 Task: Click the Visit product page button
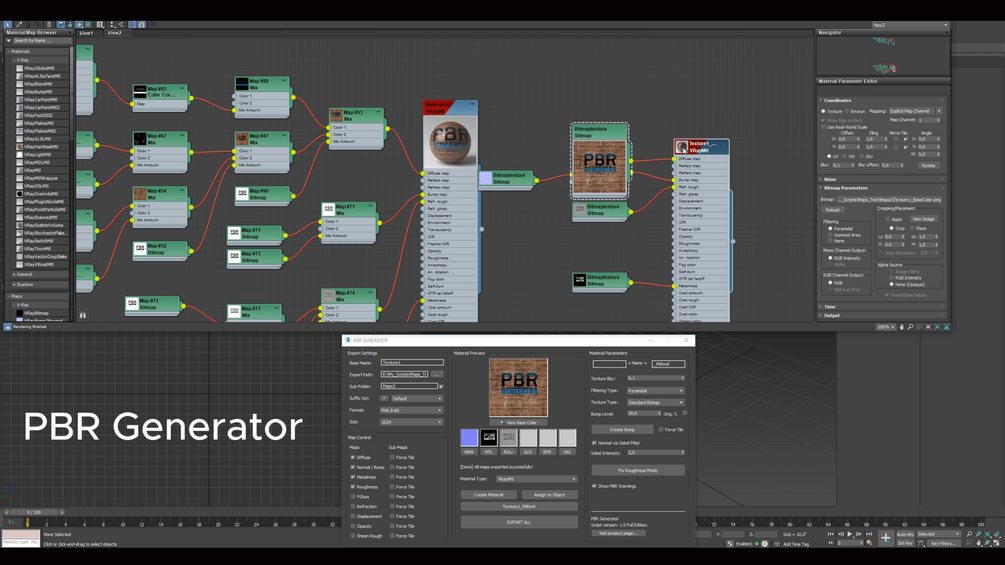click(x=618, y=533)
